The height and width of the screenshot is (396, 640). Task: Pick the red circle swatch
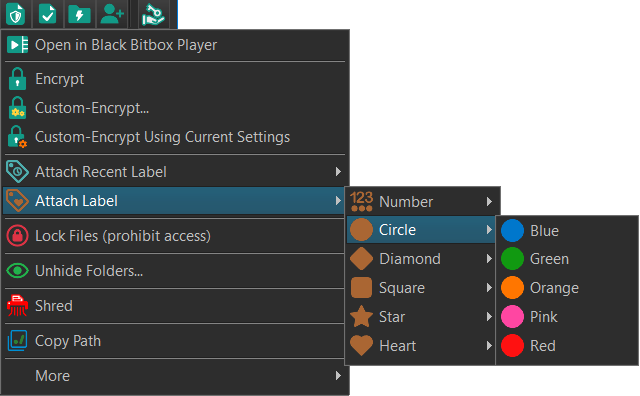(512, 345)
